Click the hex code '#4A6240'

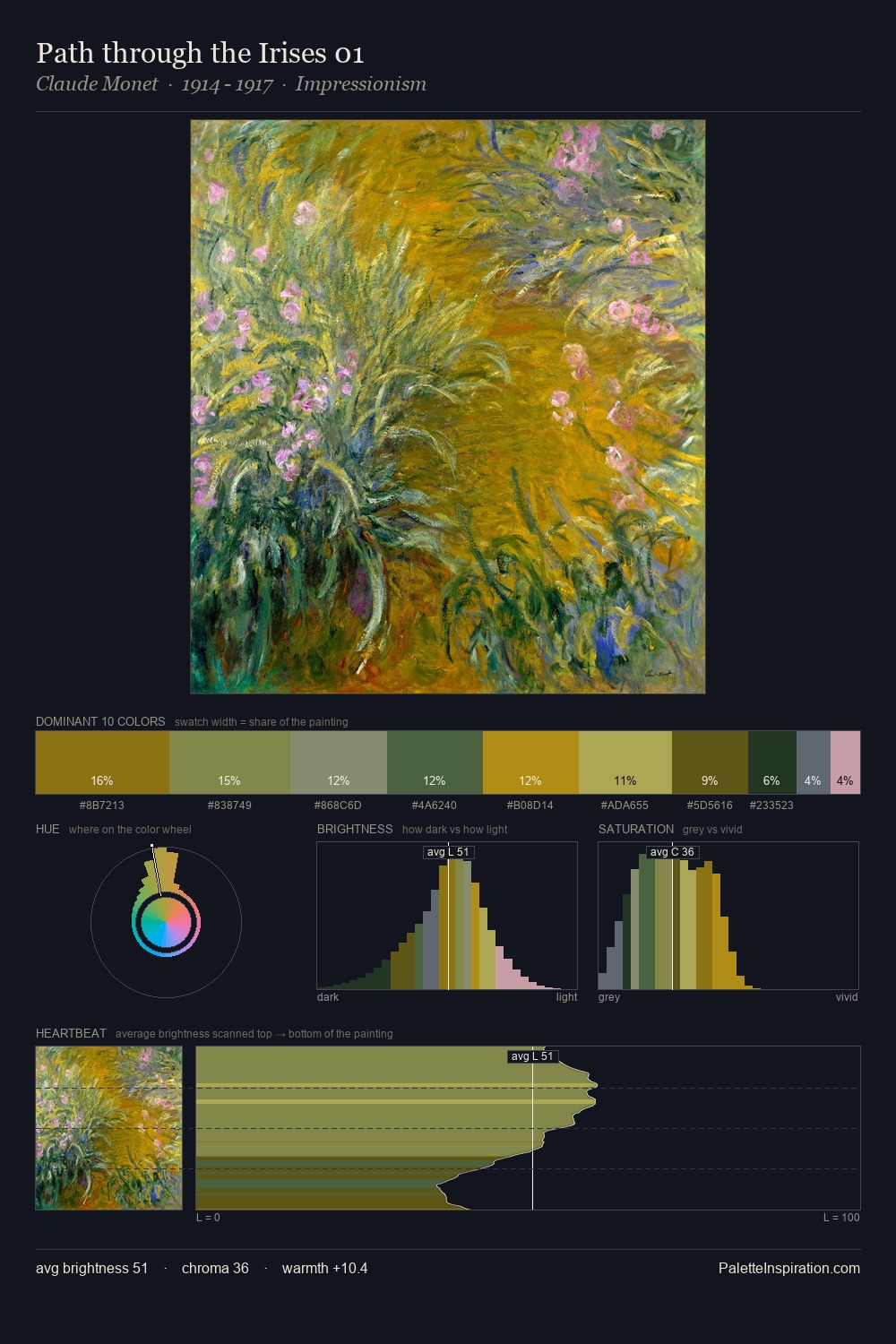click(435, 806)
